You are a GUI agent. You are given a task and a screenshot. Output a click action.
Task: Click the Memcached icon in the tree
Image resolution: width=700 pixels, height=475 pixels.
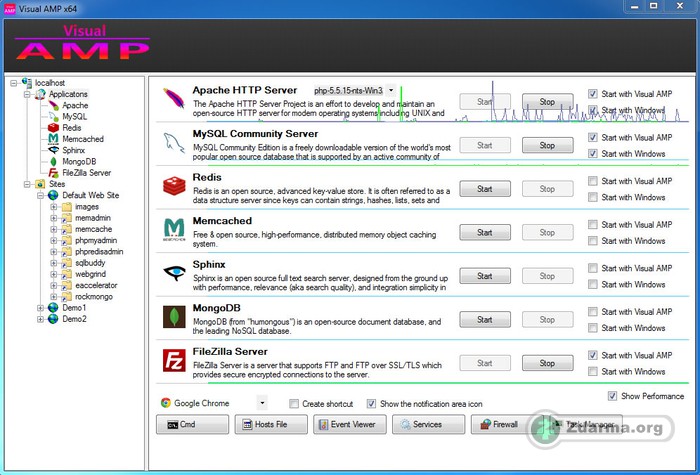[x=53, y=139]
